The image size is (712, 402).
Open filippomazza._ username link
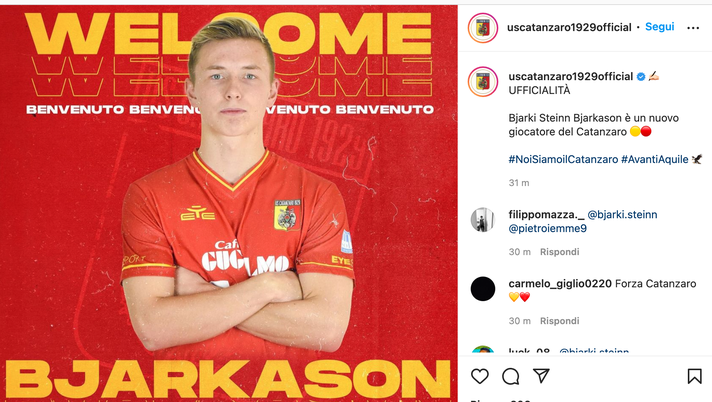546,214
